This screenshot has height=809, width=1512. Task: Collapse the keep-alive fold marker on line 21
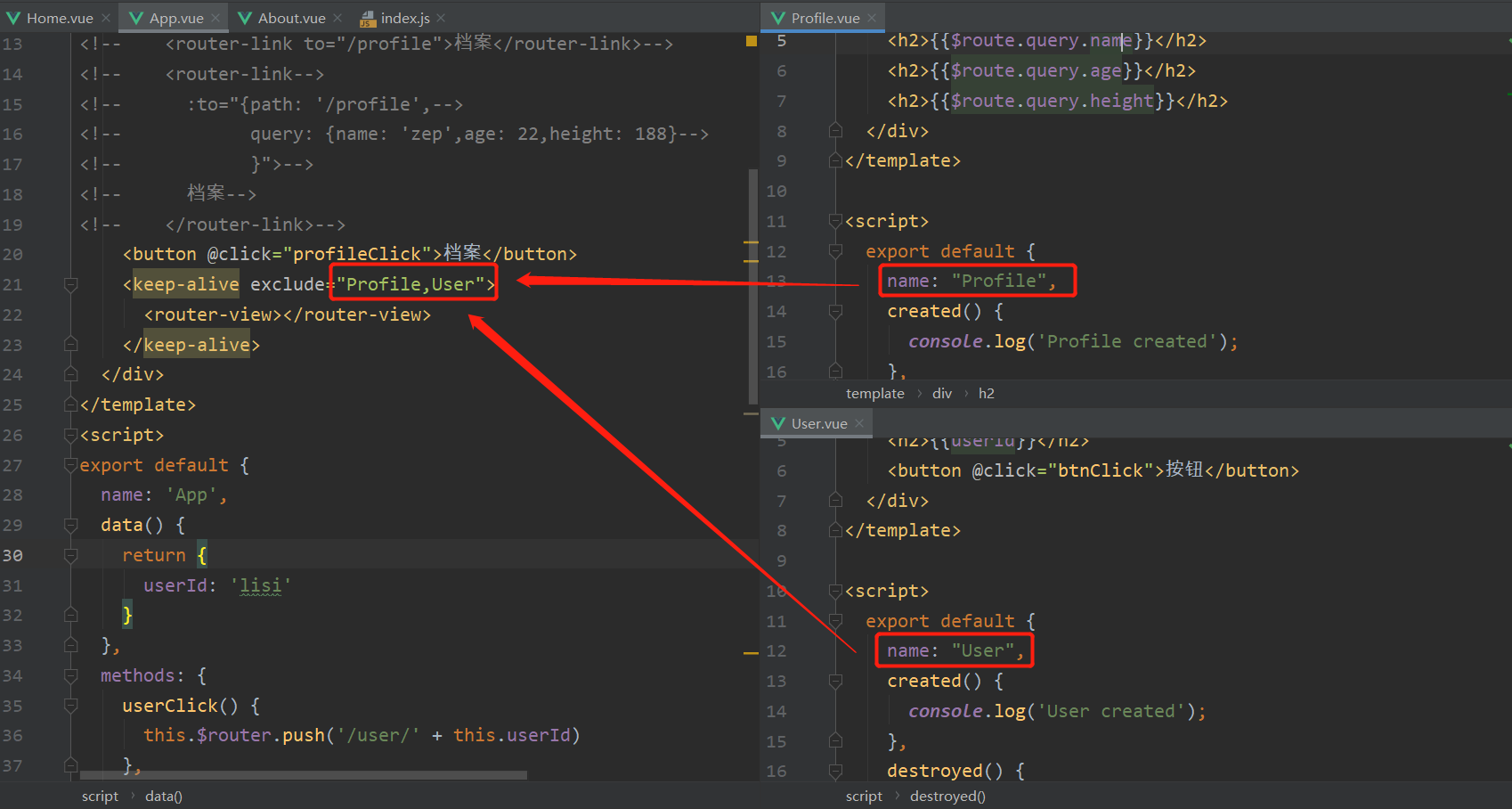[x=71, y=285]
